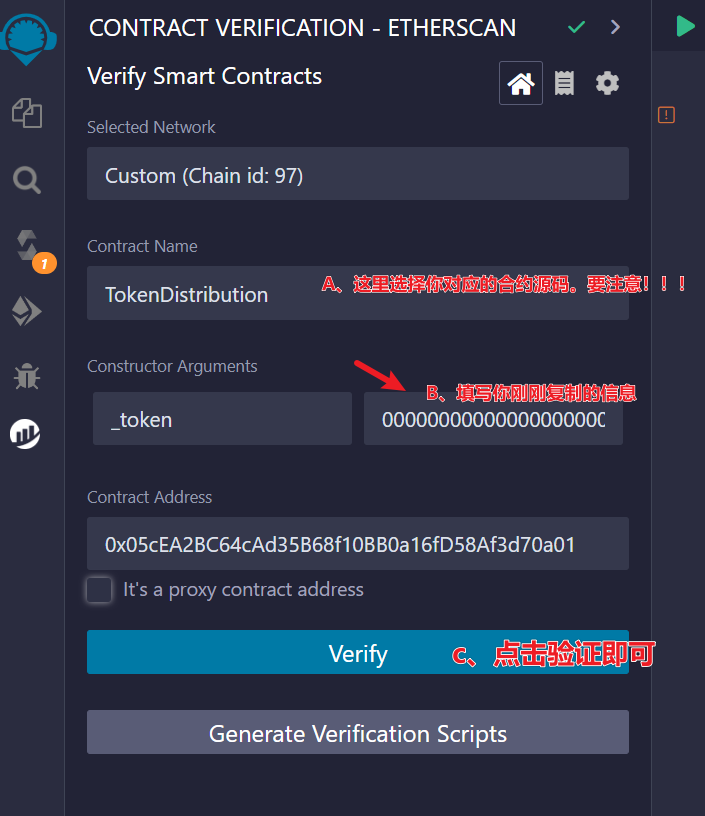The height and width of the screenshot is (816, 705).
Task: Go to plugin home tab
Action: pos(521,83)
